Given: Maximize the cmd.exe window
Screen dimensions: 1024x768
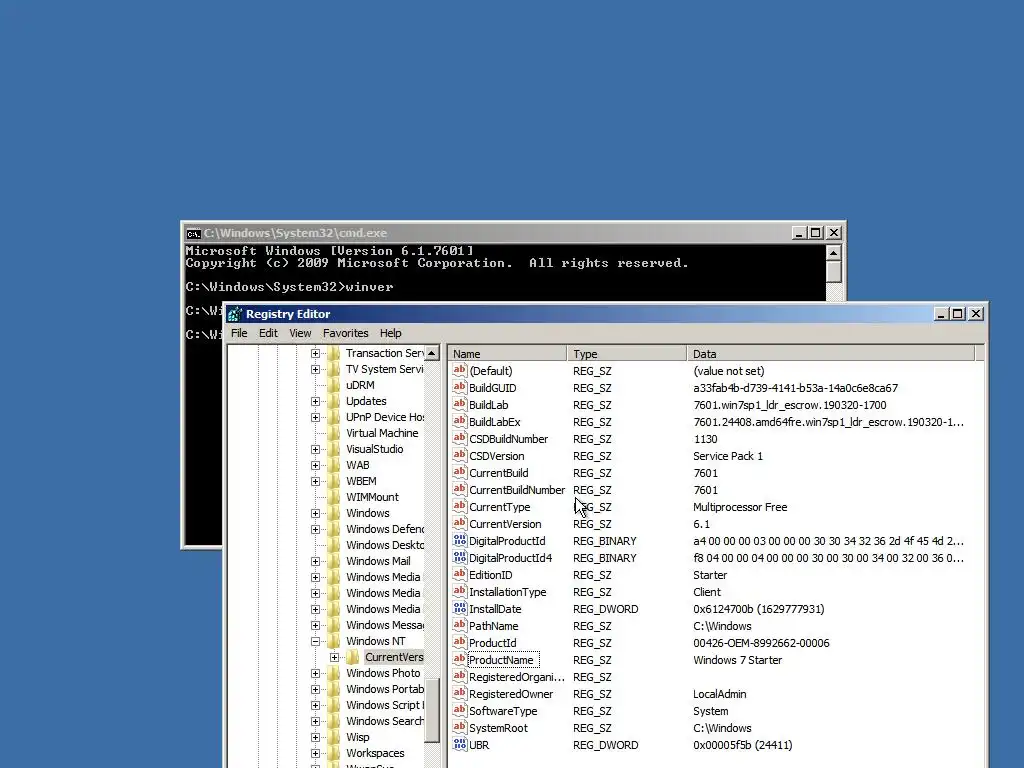Looking at the screenshot, I should [x=816, y=233].
